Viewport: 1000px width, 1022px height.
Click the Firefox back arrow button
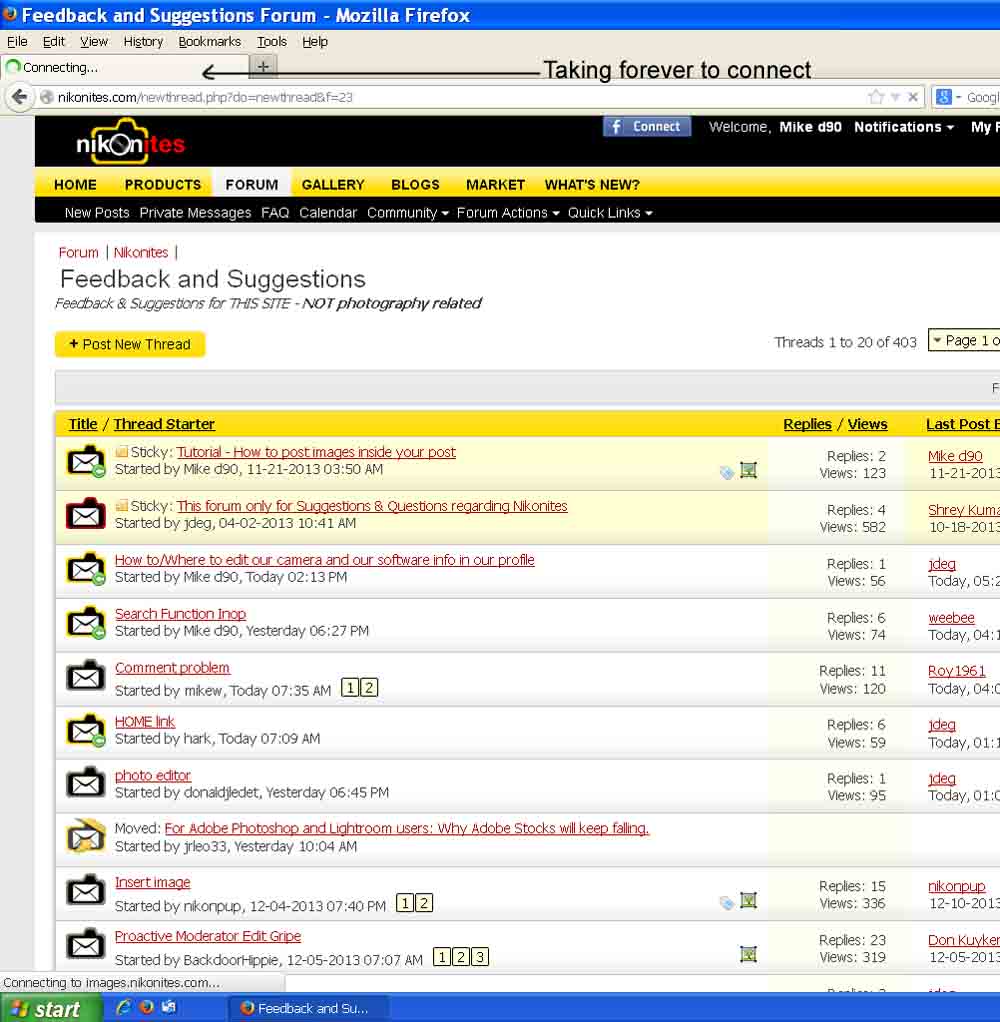pyautogui.click(x=19, y=97)
